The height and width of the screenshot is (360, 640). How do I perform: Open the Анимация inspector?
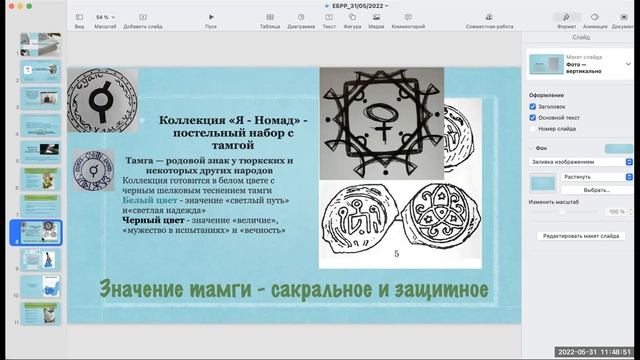595,17
